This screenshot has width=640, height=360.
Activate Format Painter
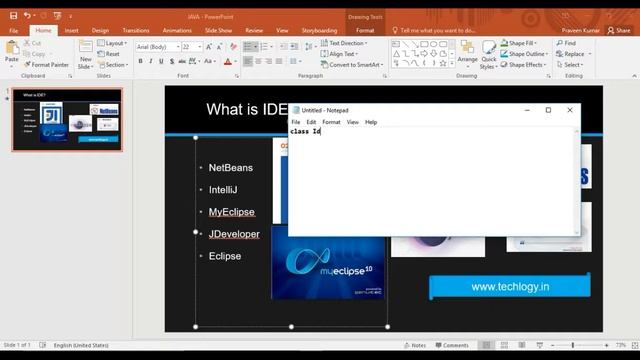coord(46,64)
